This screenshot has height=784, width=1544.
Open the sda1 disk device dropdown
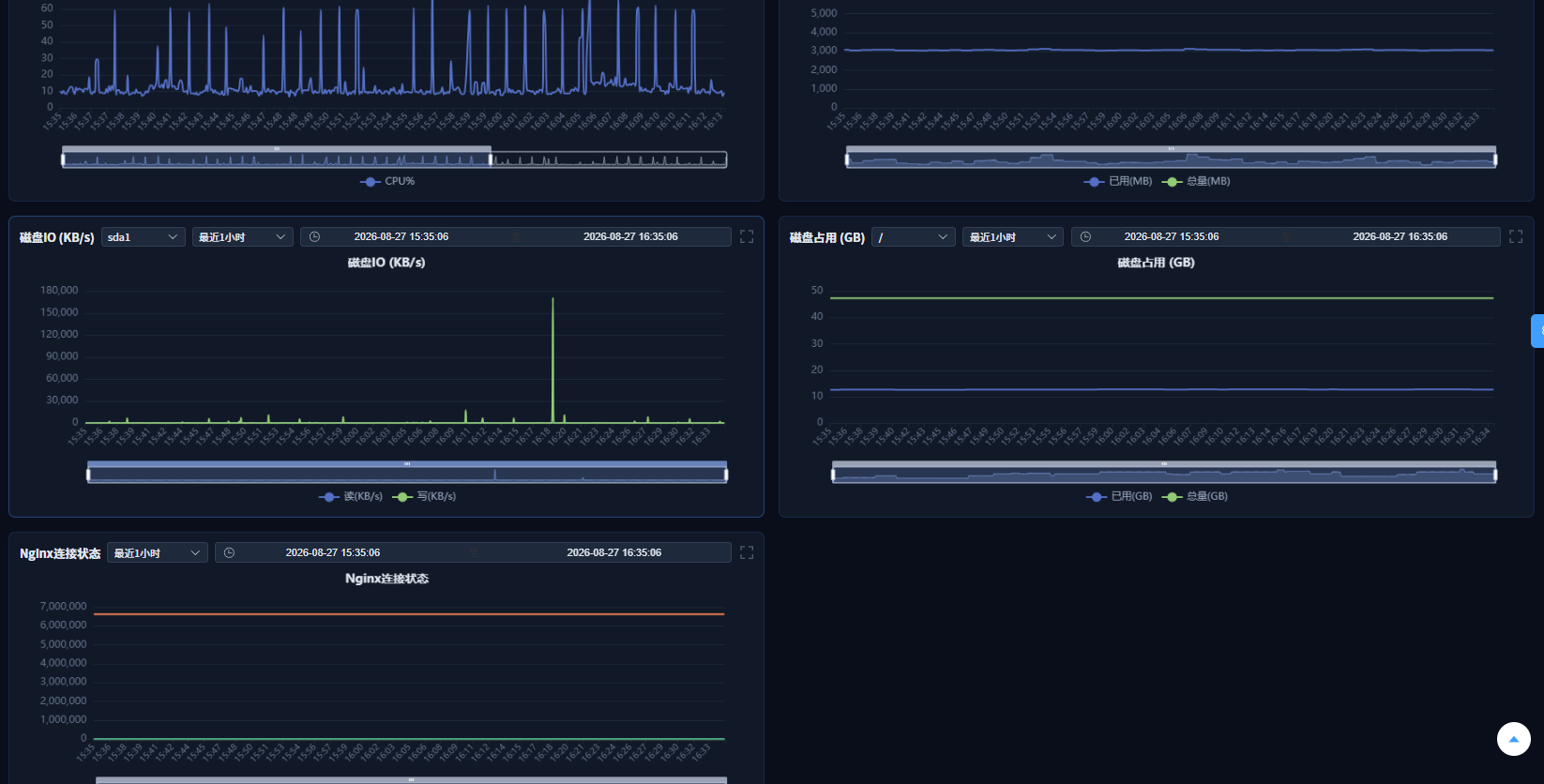pyautogui.click(x=143, y=237)
